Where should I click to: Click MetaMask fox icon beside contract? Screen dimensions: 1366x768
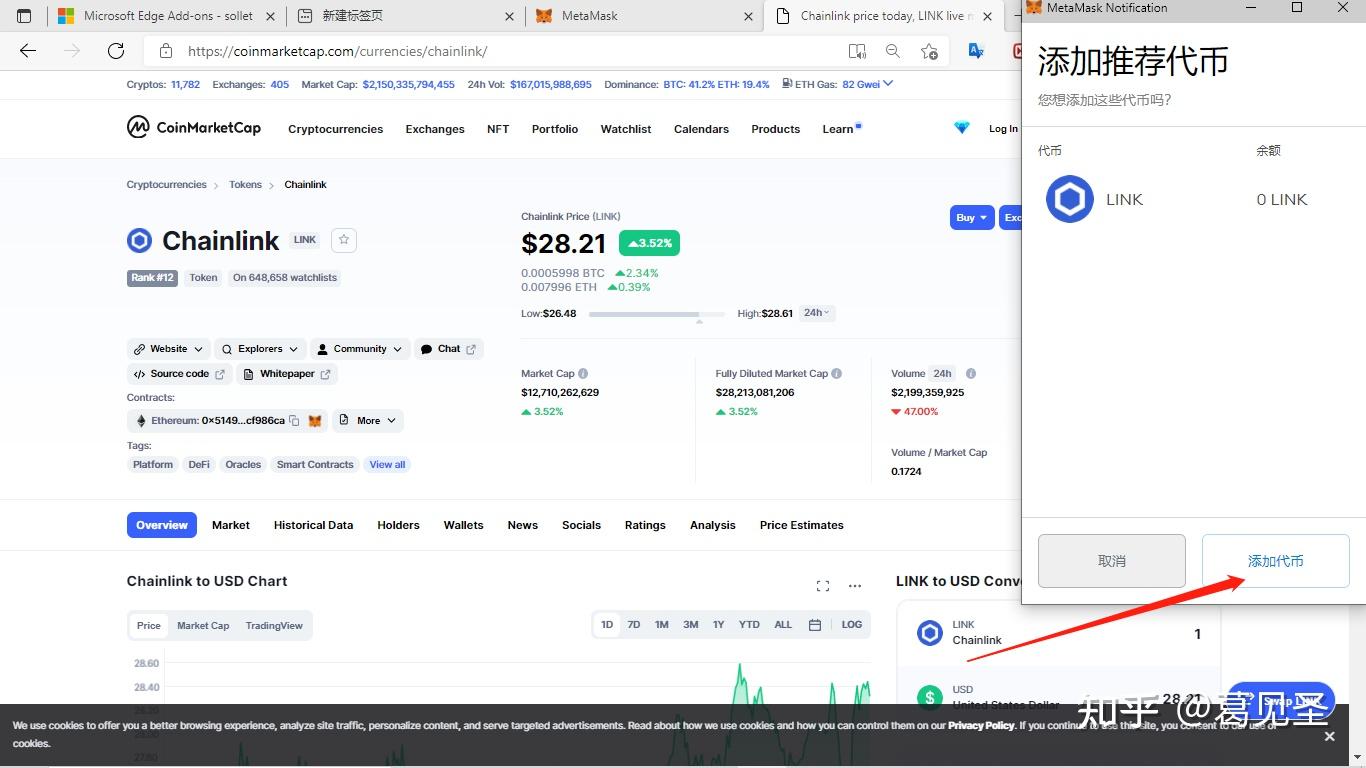[x=315, y=421]
